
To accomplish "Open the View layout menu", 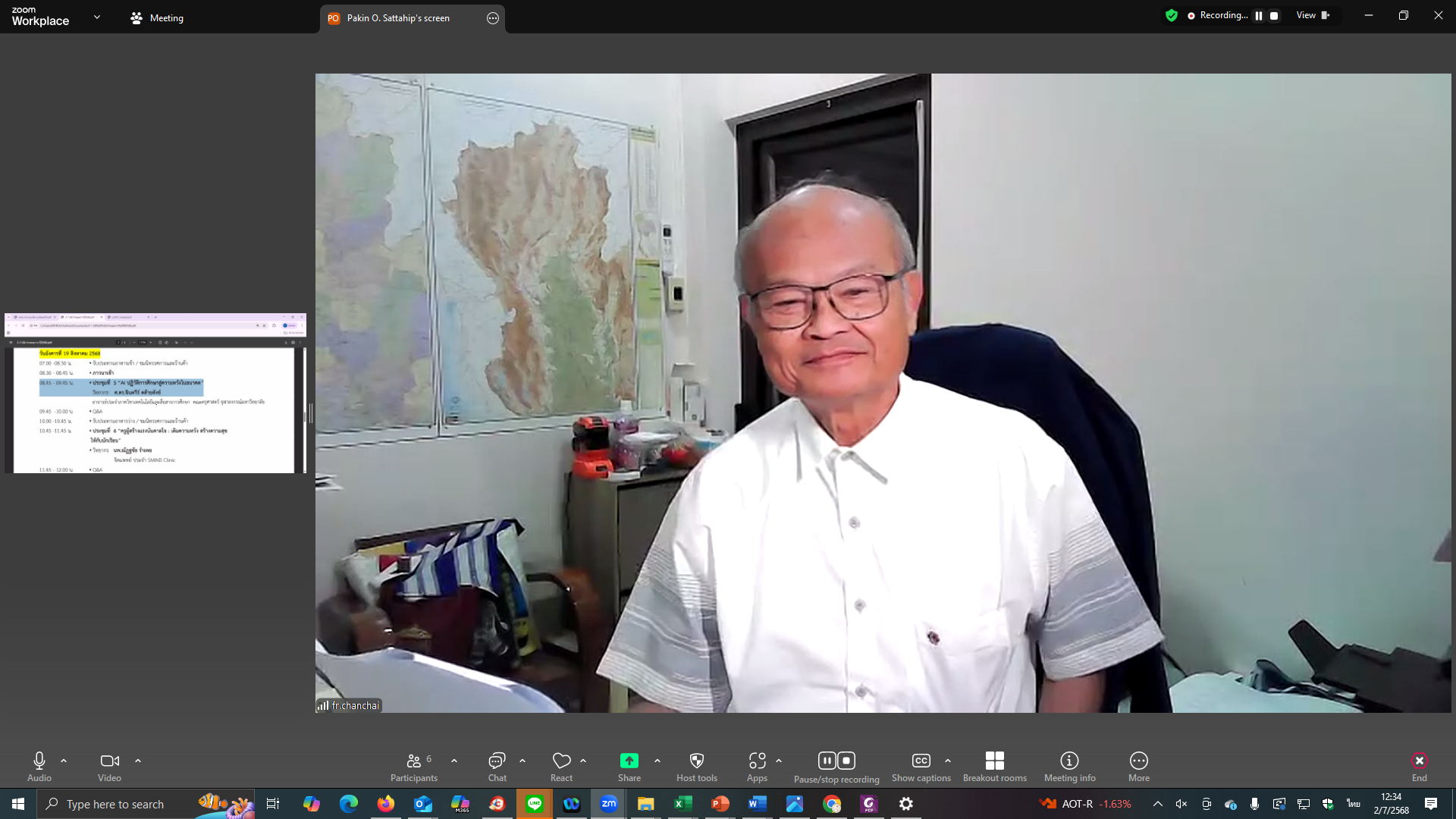I will pos(1312,15).
